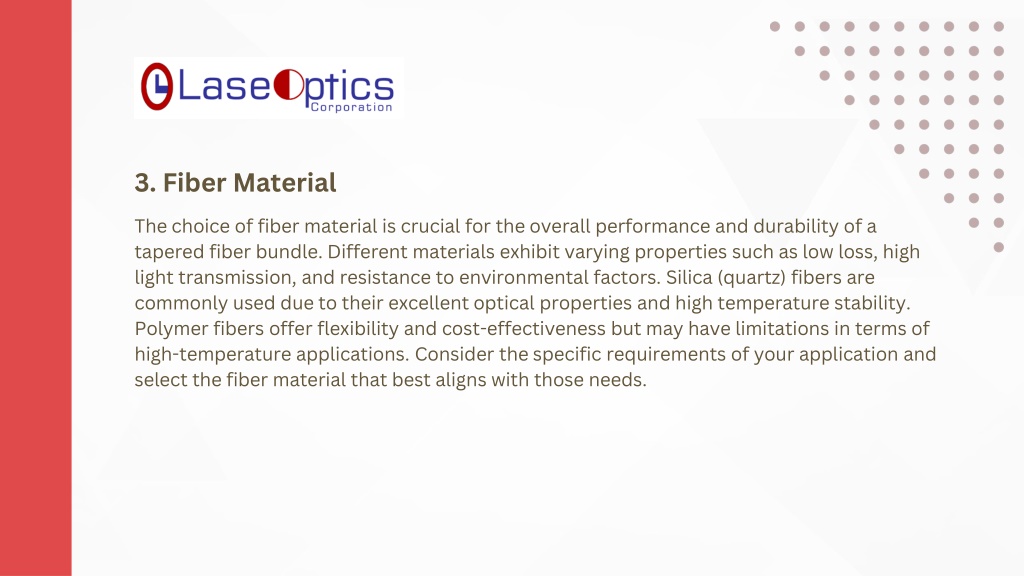Screen dimensions: 1024x576
Task: Click the red vertical bar on left
Action: (35, 288)
